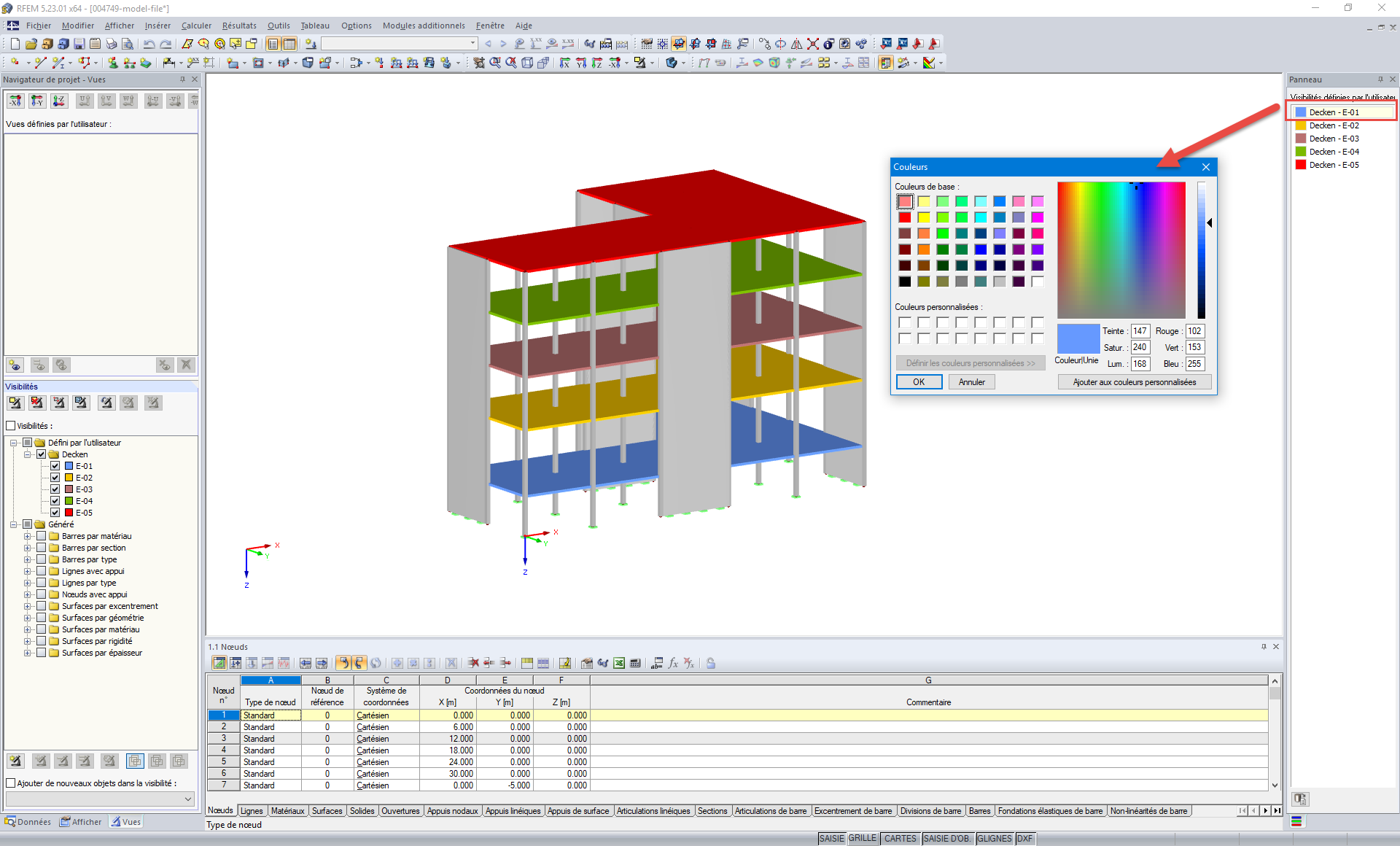Image resolution: width=1400 pixels, height=846 pixels.
Task: Click the Rouge value input field
Action: pos(1194,331)
